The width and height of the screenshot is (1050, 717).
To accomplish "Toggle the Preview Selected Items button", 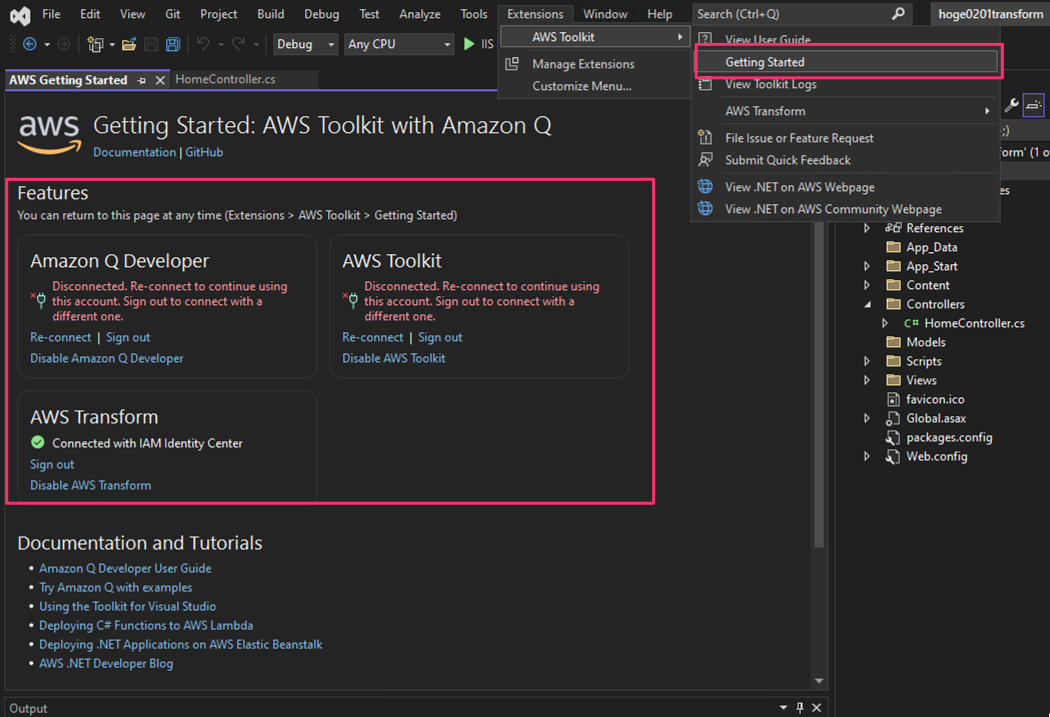I will coord(1034,105).
